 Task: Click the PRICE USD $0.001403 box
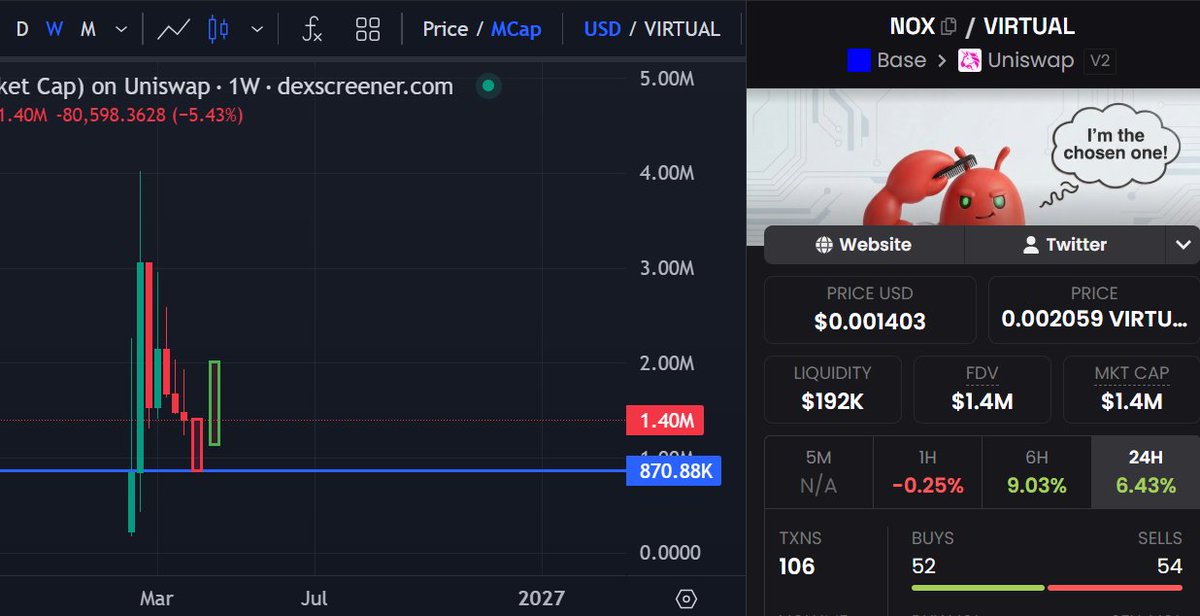pos(870,309)
